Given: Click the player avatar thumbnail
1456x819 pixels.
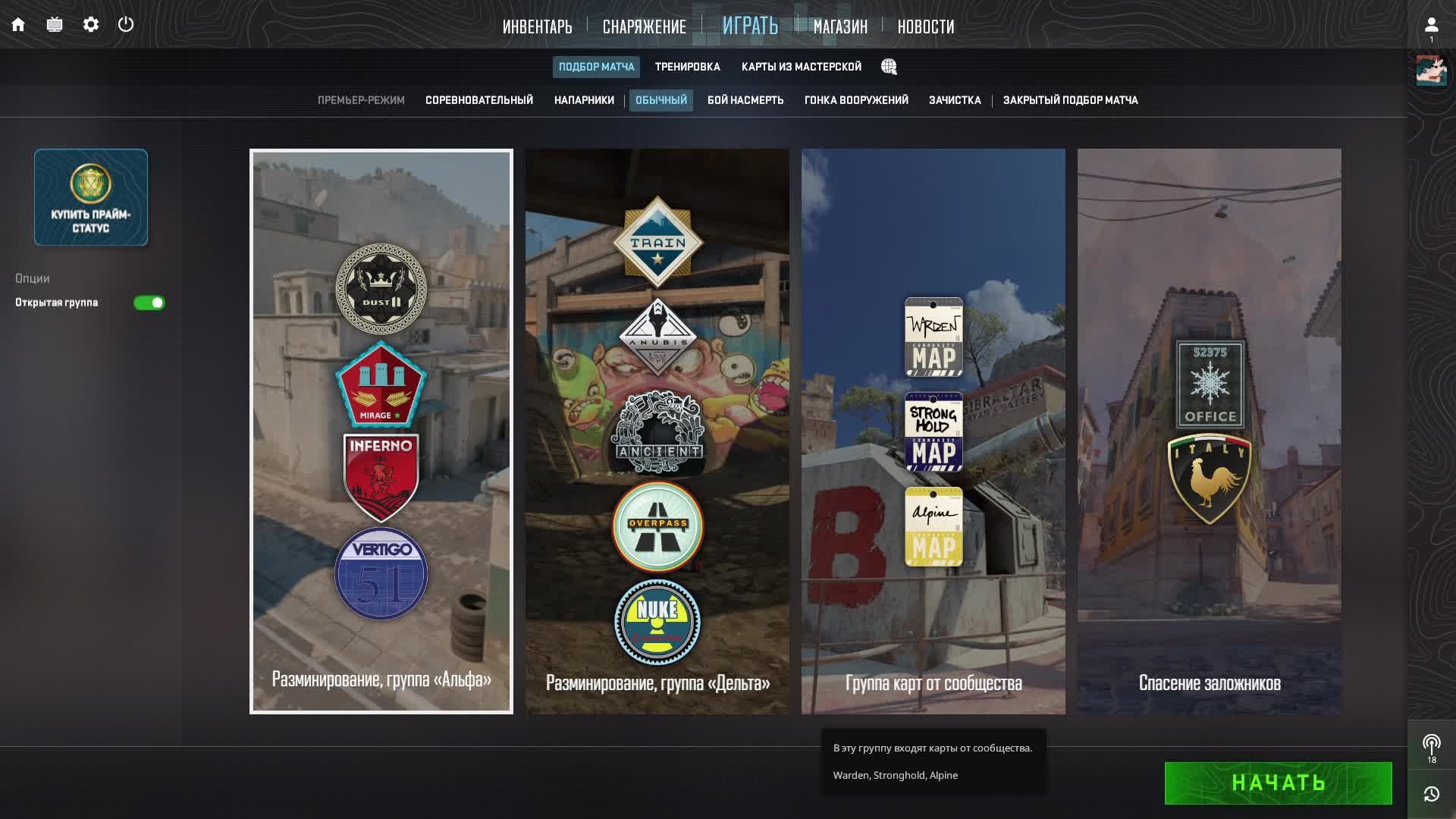Looking at the screenshot, I should 1431,71.
